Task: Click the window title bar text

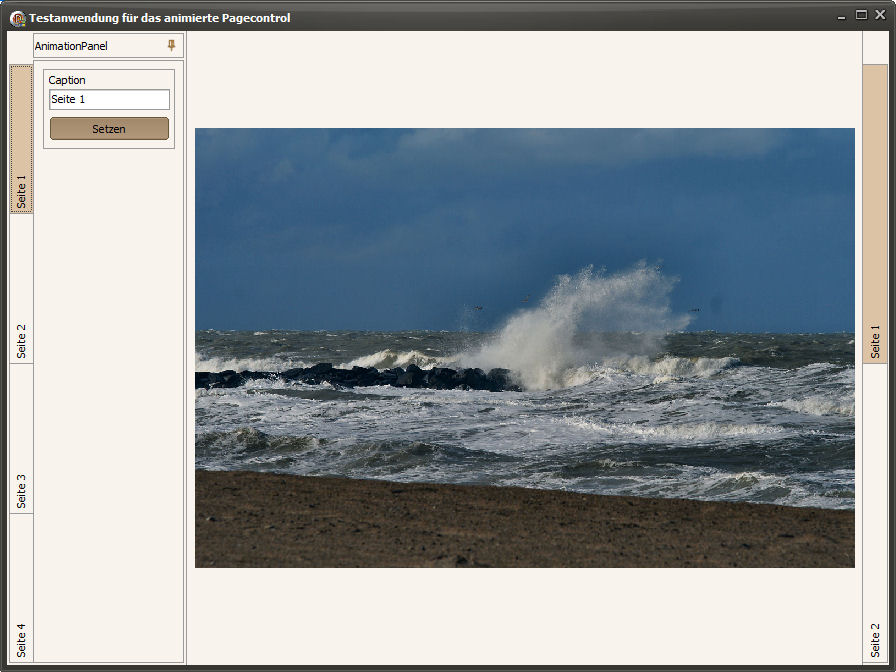Action: (160, 18)
